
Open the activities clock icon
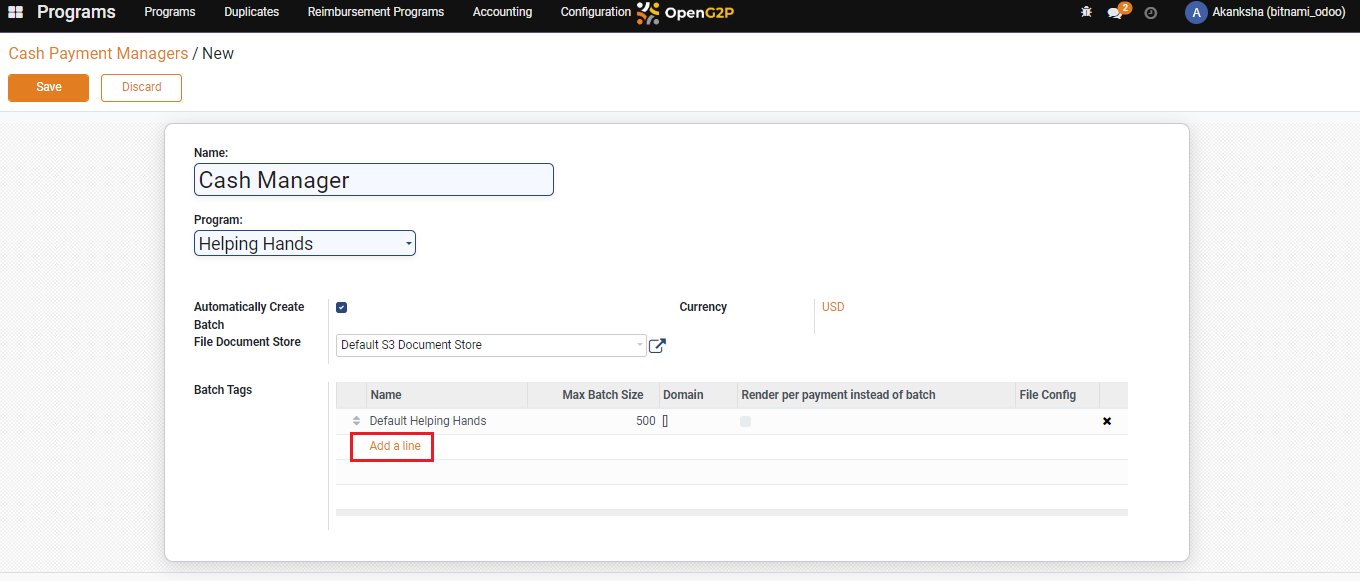tap(1150, 13)
